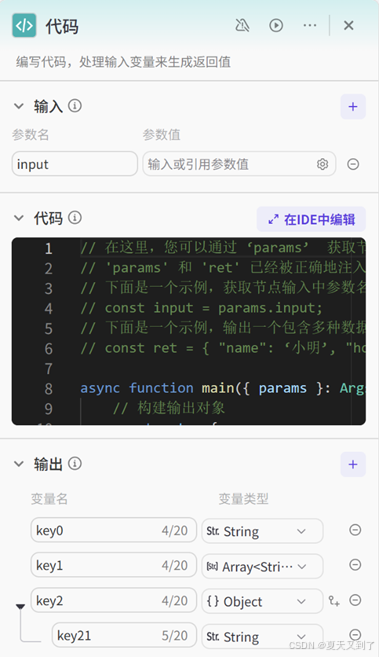Screen dimensions: 379x657
Task: Click the key0 variable name field
Action: coord(113,530)
